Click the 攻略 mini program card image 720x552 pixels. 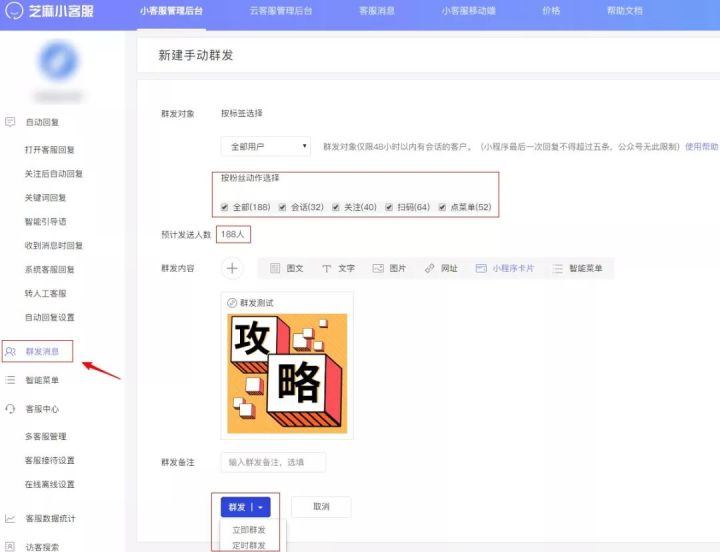(x=287, y=373)
